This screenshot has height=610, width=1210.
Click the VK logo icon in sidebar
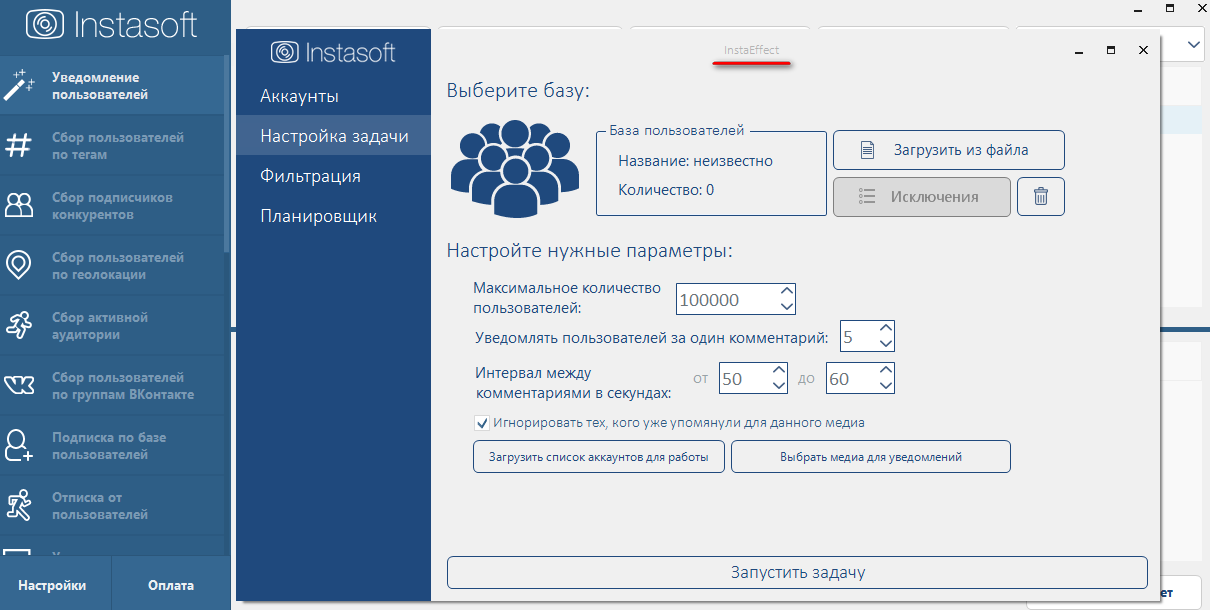tap(19, 385)
